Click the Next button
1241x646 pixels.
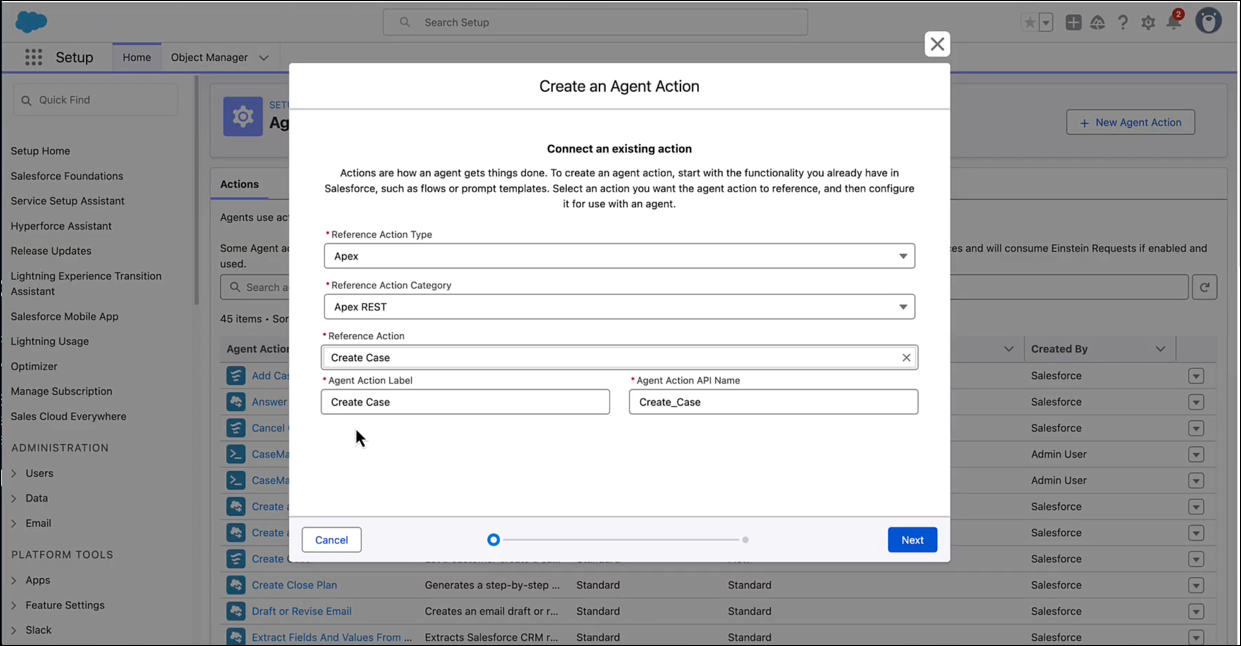(912, 540)
